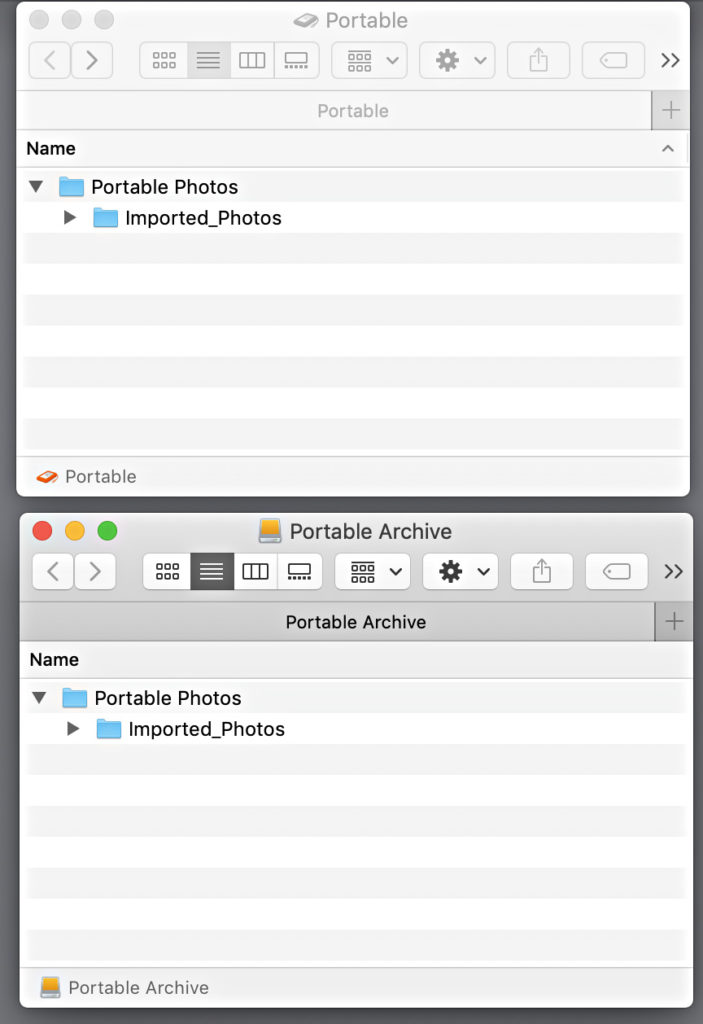
Task: Add new tab in Portable Archive window
Action: (674, 622)
